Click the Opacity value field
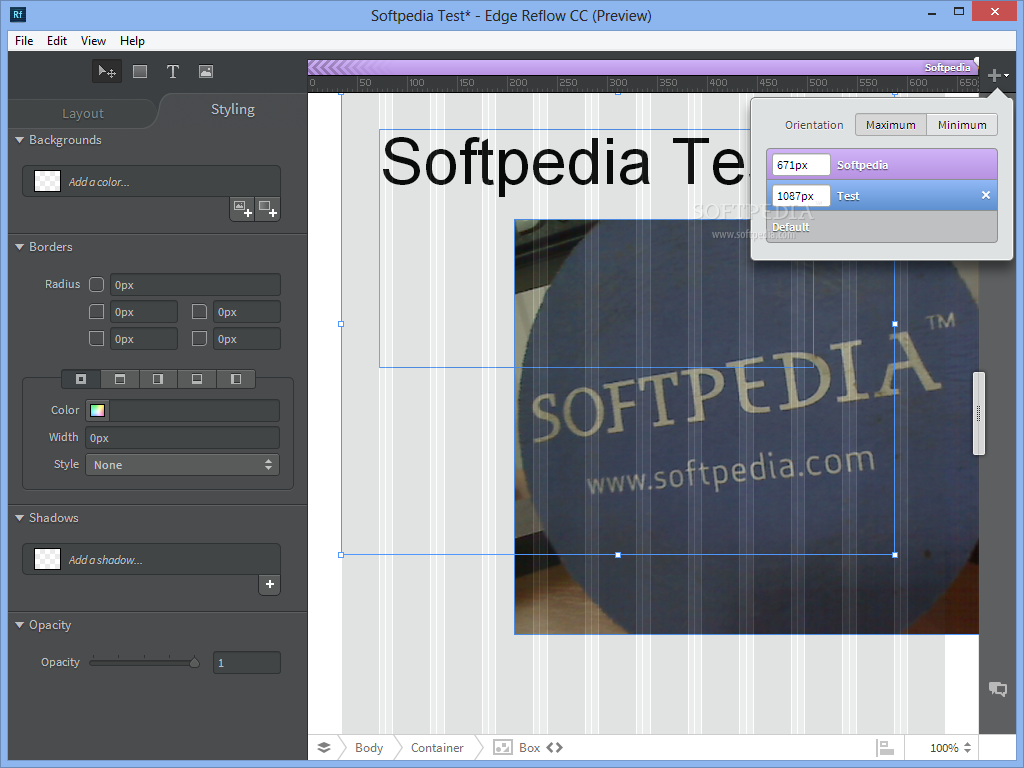 tap(247, 663)
